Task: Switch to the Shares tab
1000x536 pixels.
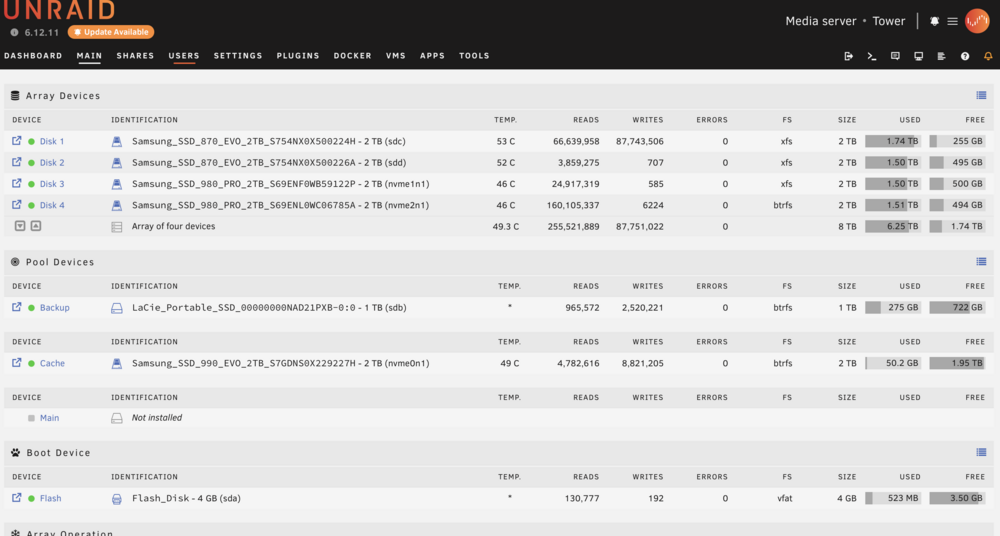Action: (135, 56)
